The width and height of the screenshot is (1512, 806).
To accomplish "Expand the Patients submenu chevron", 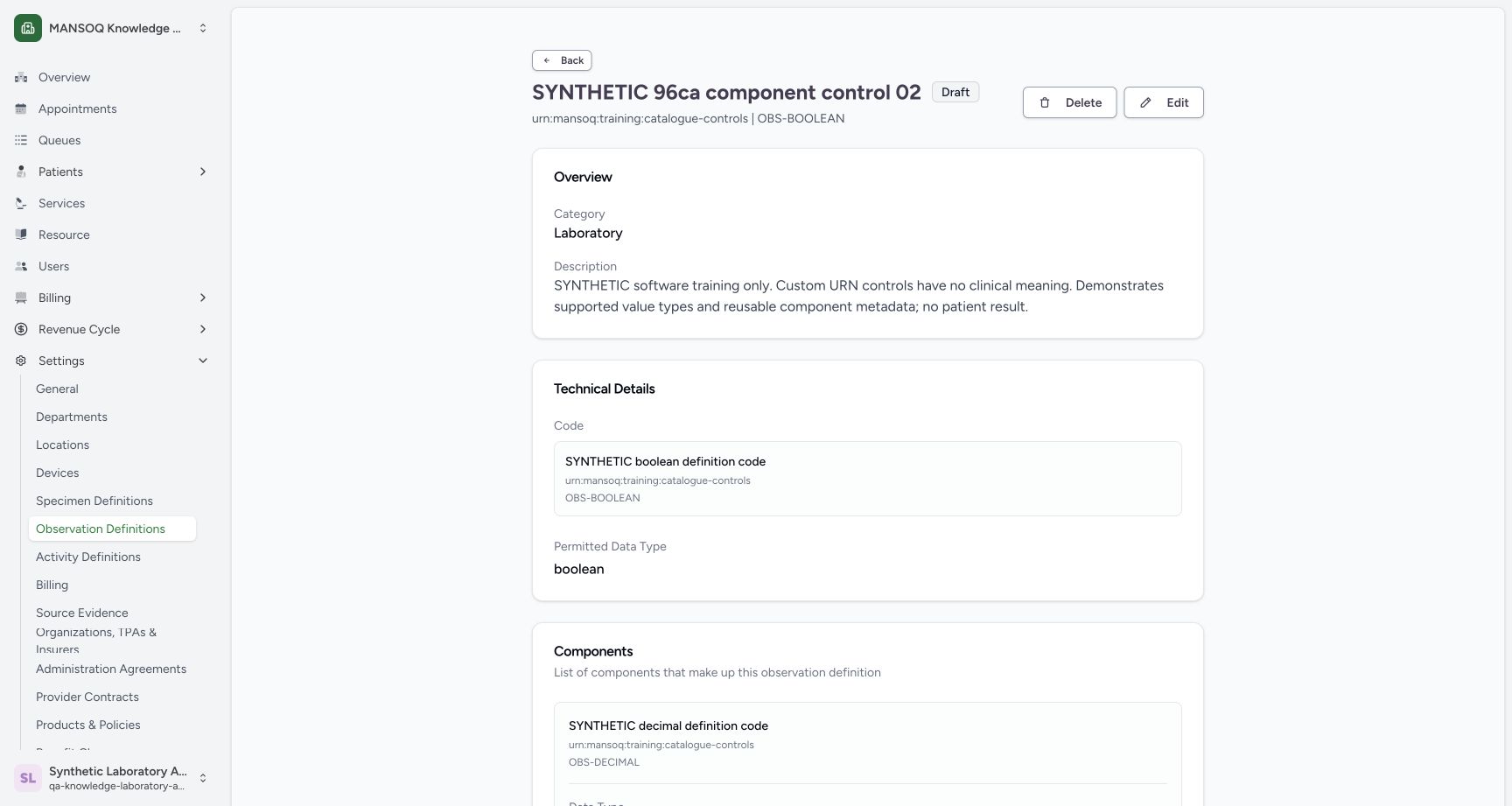I will (x=203, y=172).
